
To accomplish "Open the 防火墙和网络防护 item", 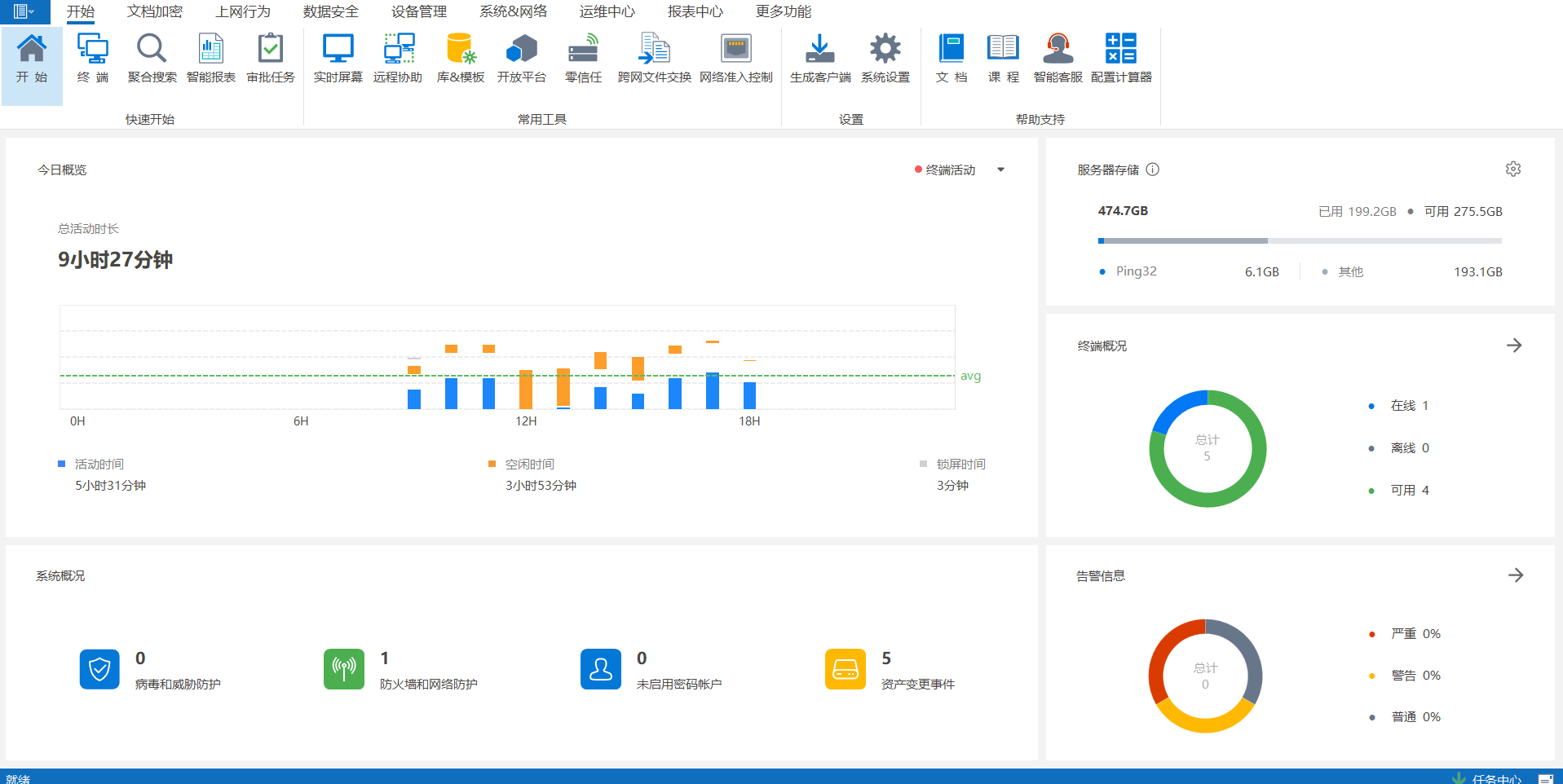I will pyautogui.click(x=427, y=684).
